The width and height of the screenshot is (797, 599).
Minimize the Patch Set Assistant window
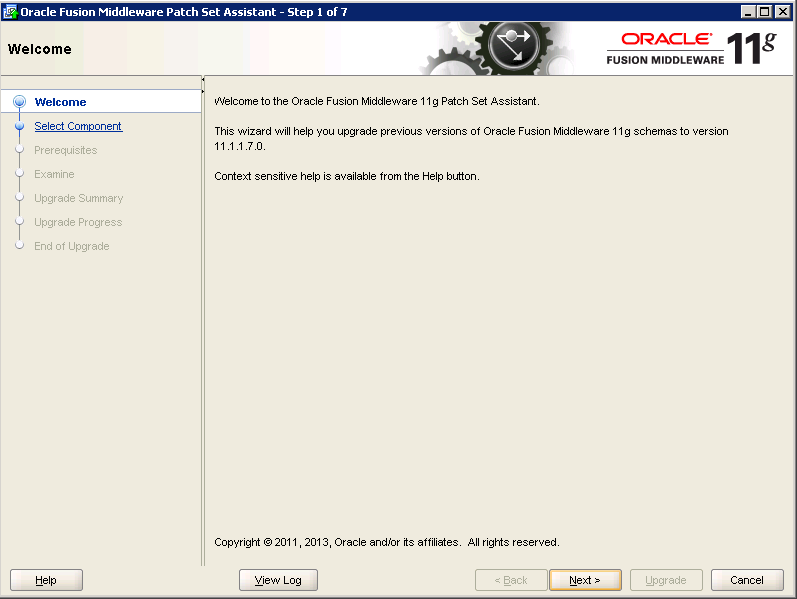pos(747,11)
